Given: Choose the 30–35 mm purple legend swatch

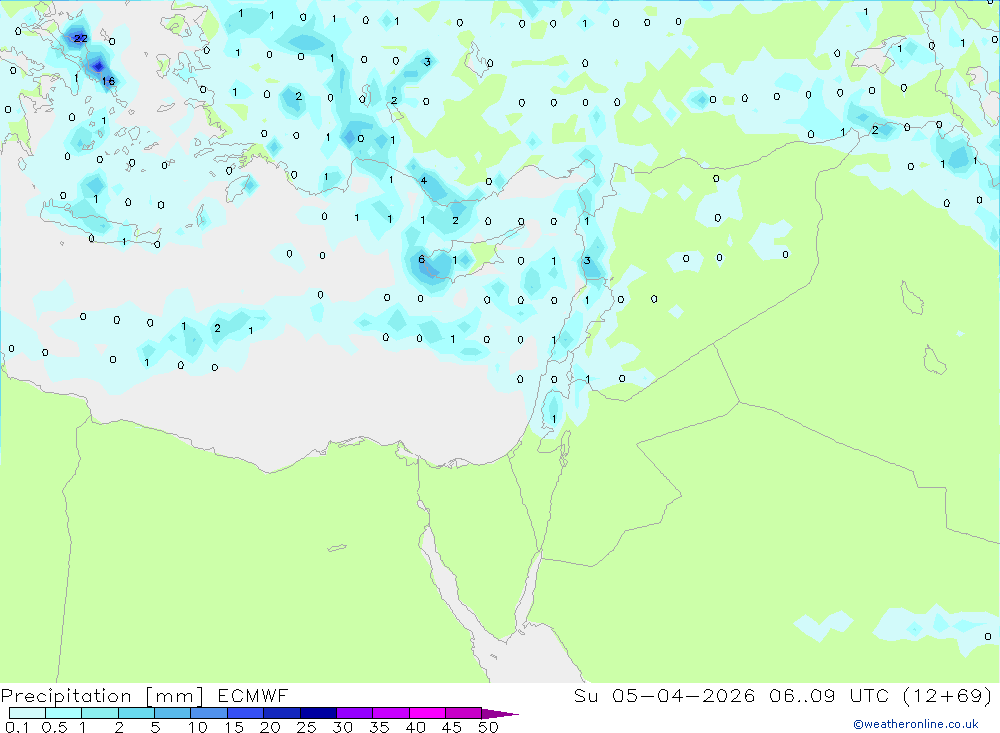Looking at the screenshot, I should (355, 713).
